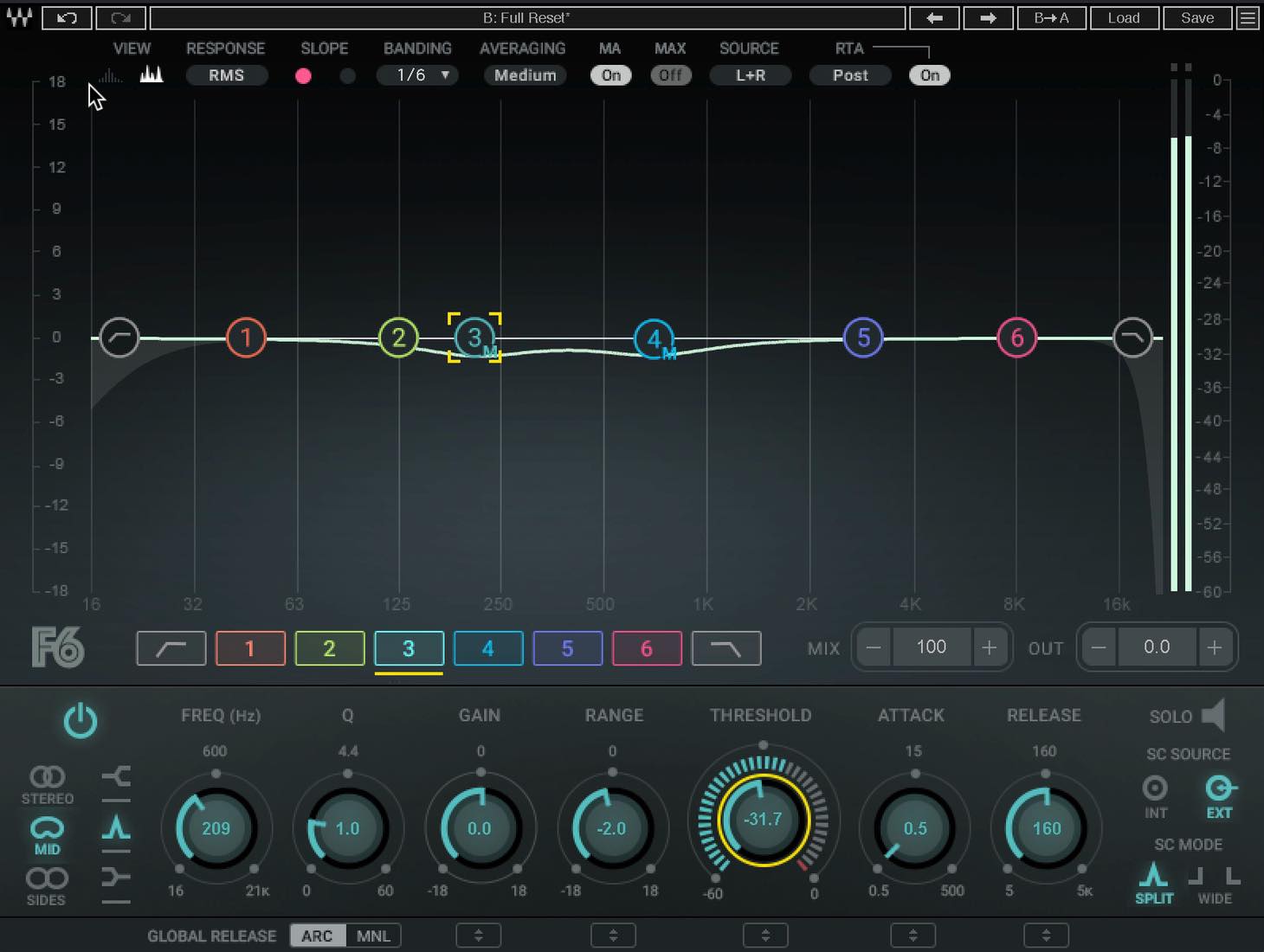Turn off the RTA On toggle

tap(930, 75)
